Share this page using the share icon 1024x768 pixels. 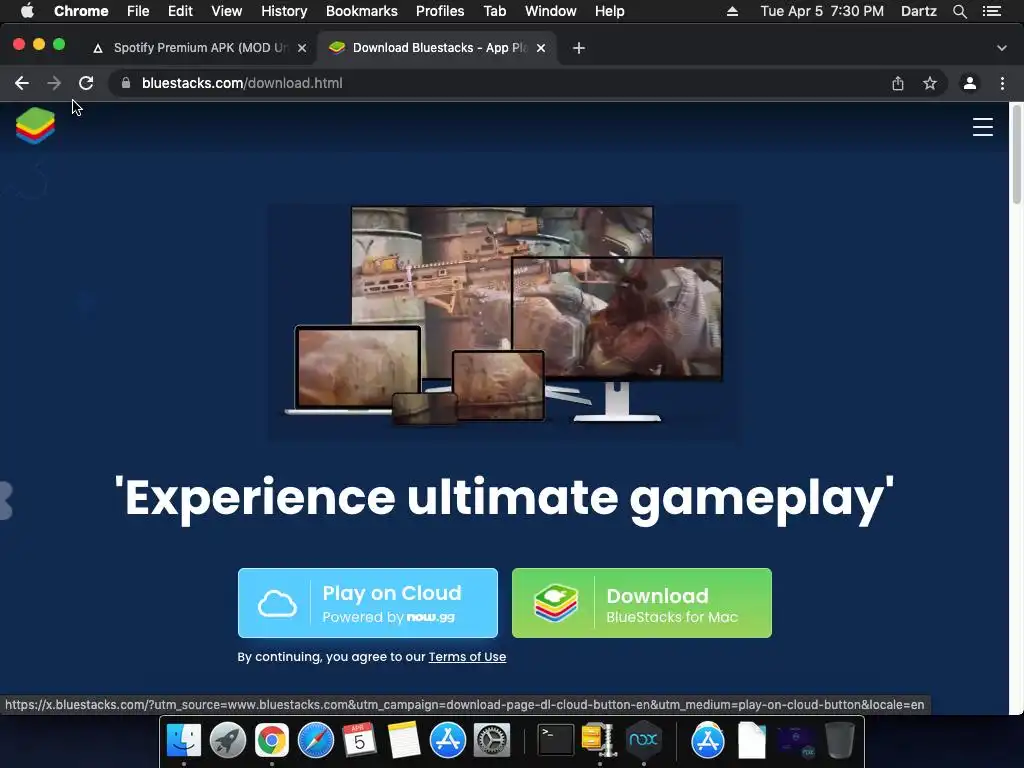point(898,83)
